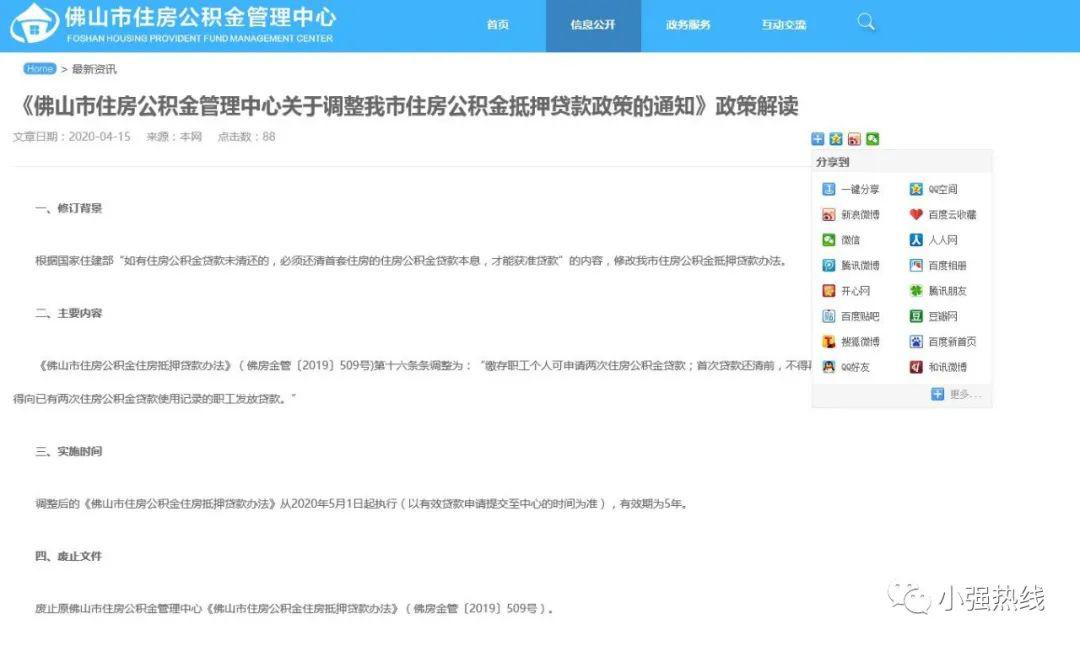Expand 更多 to show more share options
The height and width of the screenshot is (646, 1080).
pos(956,394)
